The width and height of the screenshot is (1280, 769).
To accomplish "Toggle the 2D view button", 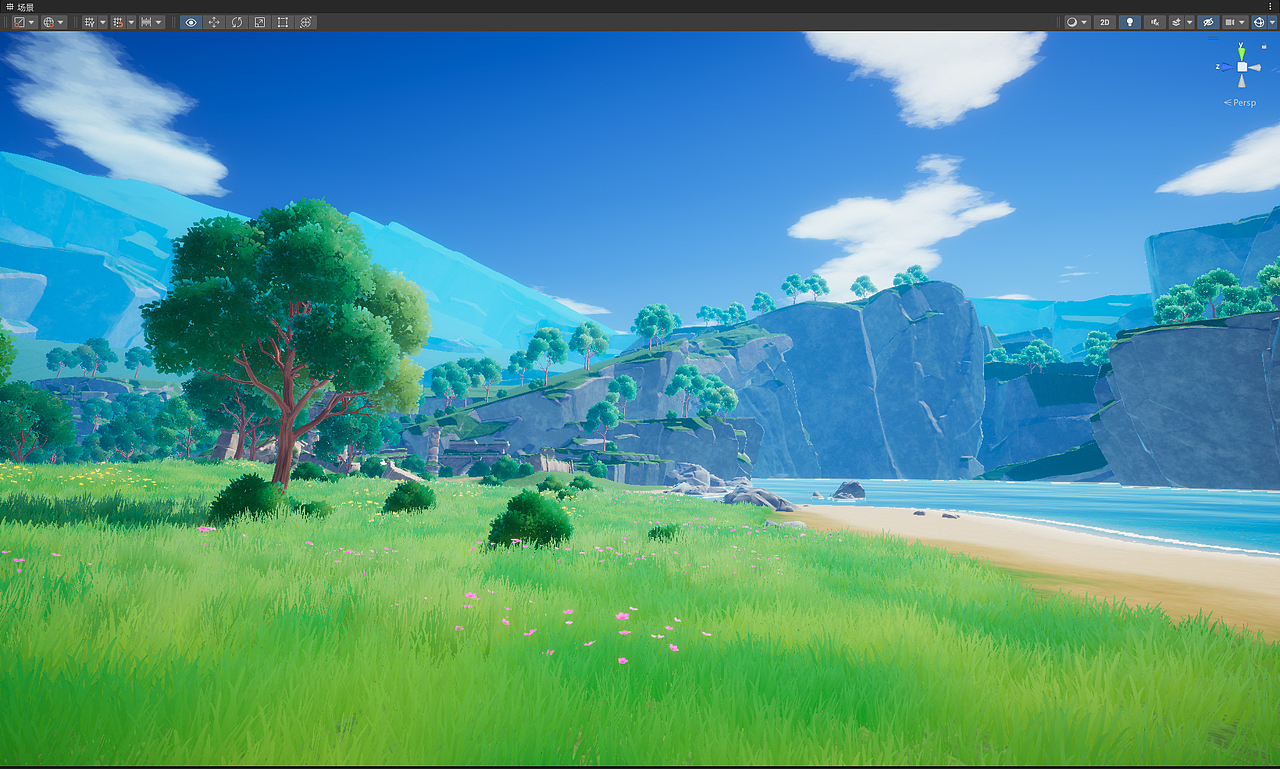I will [1105, 22].
